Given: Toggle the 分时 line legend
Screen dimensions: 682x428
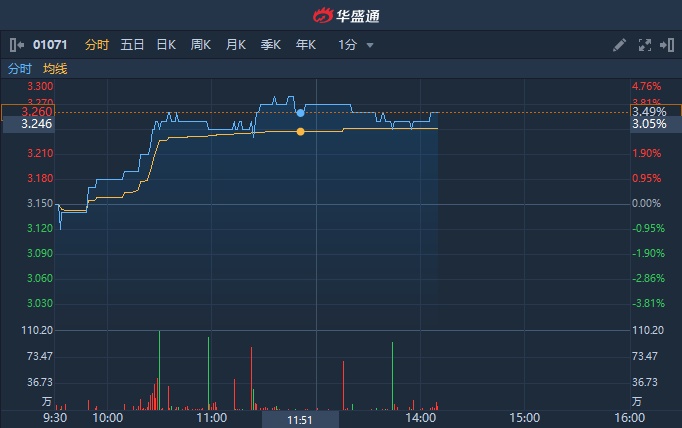Looking at the screenshot, I should (20, 69).
